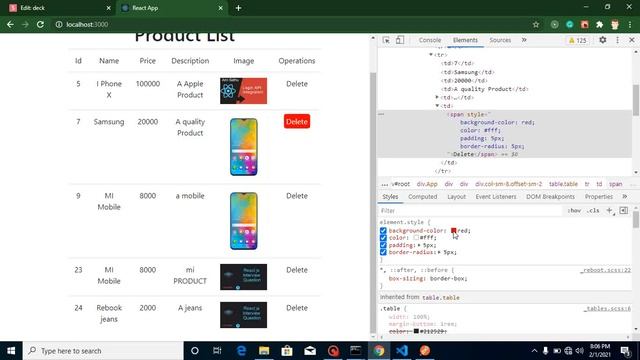View site information icon
Image resolution: width=640 pixels, height=360 pixels.
point(59,24)
